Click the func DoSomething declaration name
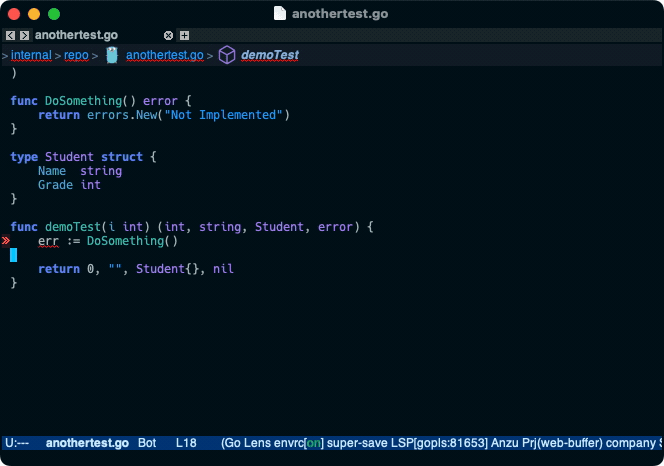Screen dimensions: 664x466 click(x=83, y=101)
